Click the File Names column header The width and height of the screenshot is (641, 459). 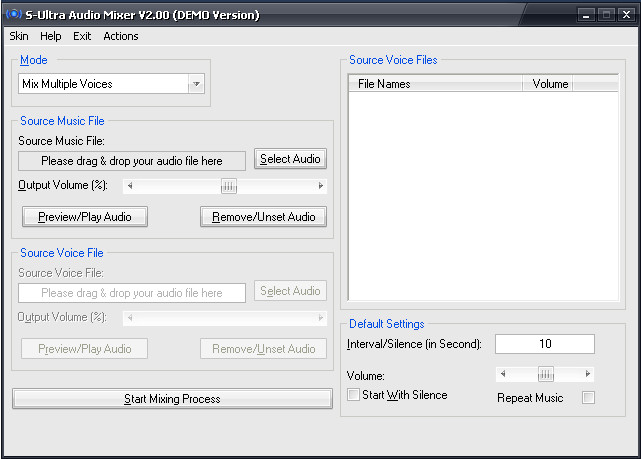click(x=435, y=84)
